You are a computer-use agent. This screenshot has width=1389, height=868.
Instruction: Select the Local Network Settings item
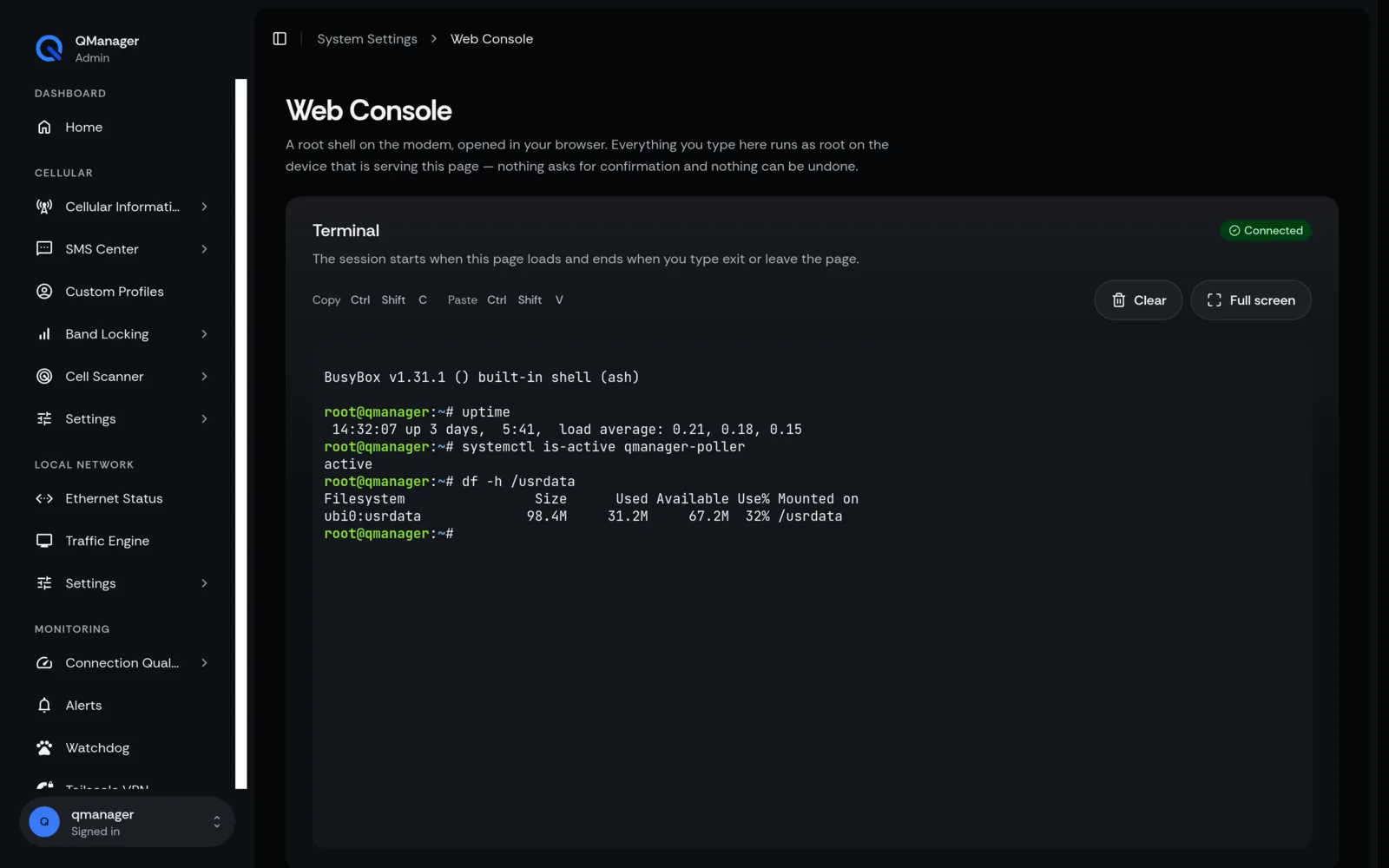point(122,583)
